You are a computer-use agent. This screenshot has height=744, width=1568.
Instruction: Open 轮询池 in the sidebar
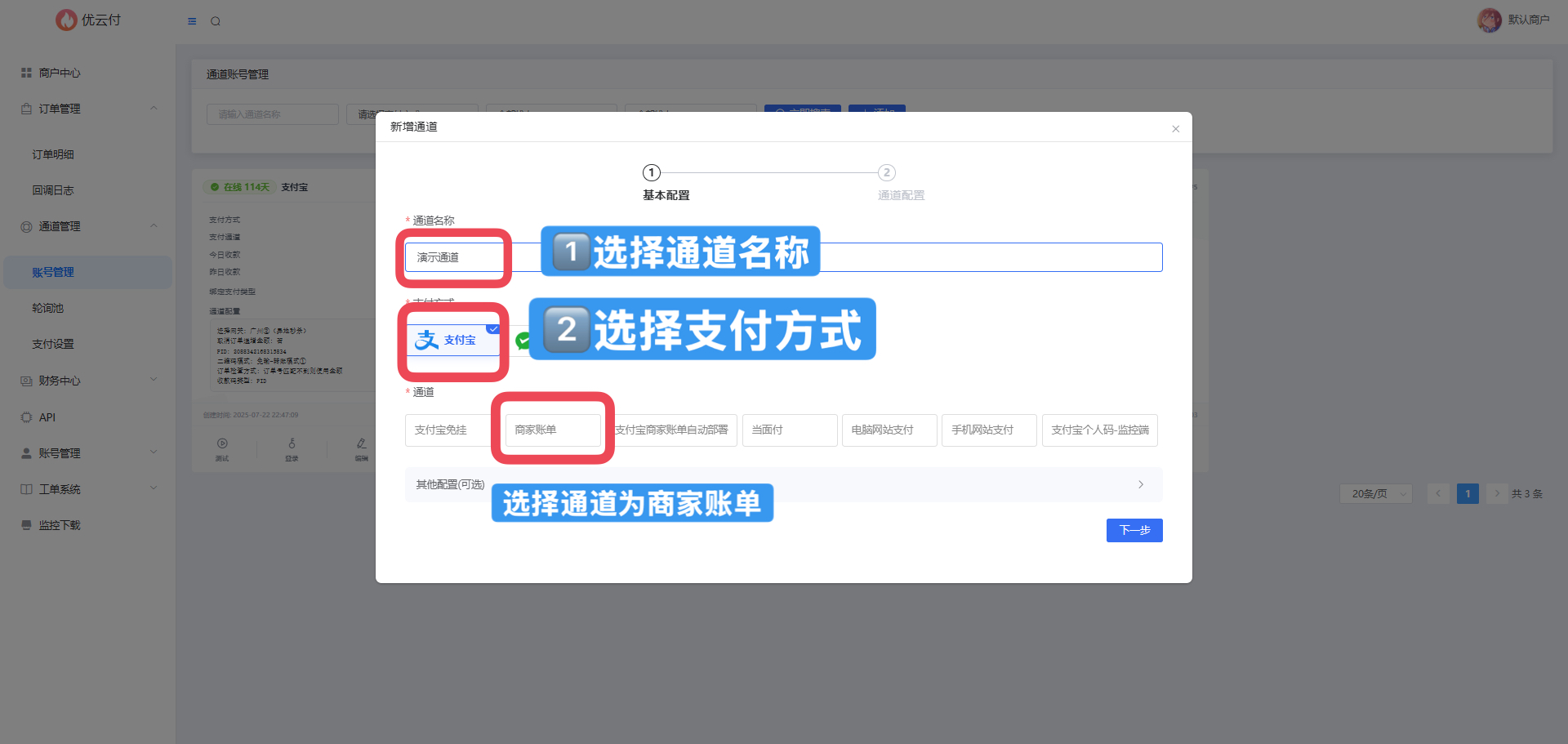click(48, 308)
